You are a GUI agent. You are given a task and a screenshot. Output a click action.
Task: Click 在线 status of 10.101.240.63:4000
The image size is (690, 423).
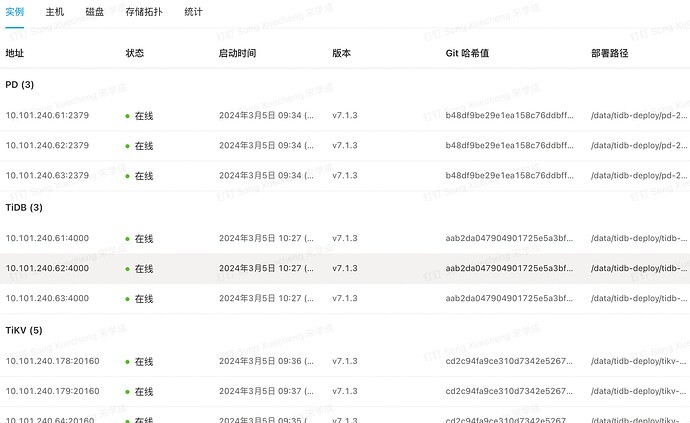point(139,298)
